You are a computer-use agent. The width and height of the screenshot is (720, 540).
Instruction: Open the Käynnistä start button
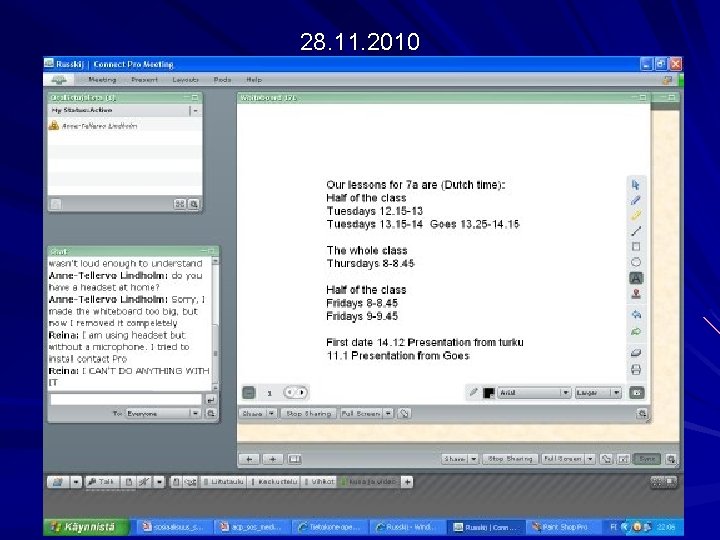(85, 527)
